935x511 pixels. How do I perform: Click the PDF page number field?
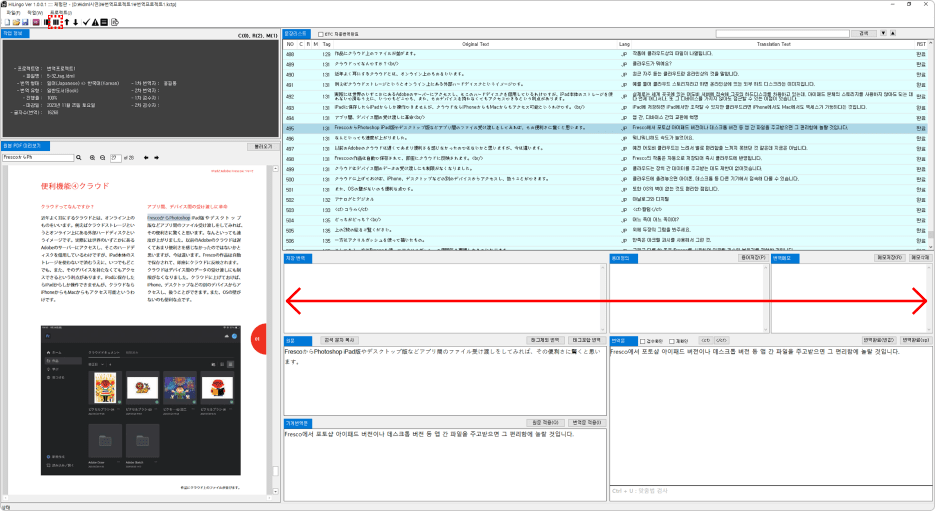tap(116, 157)
